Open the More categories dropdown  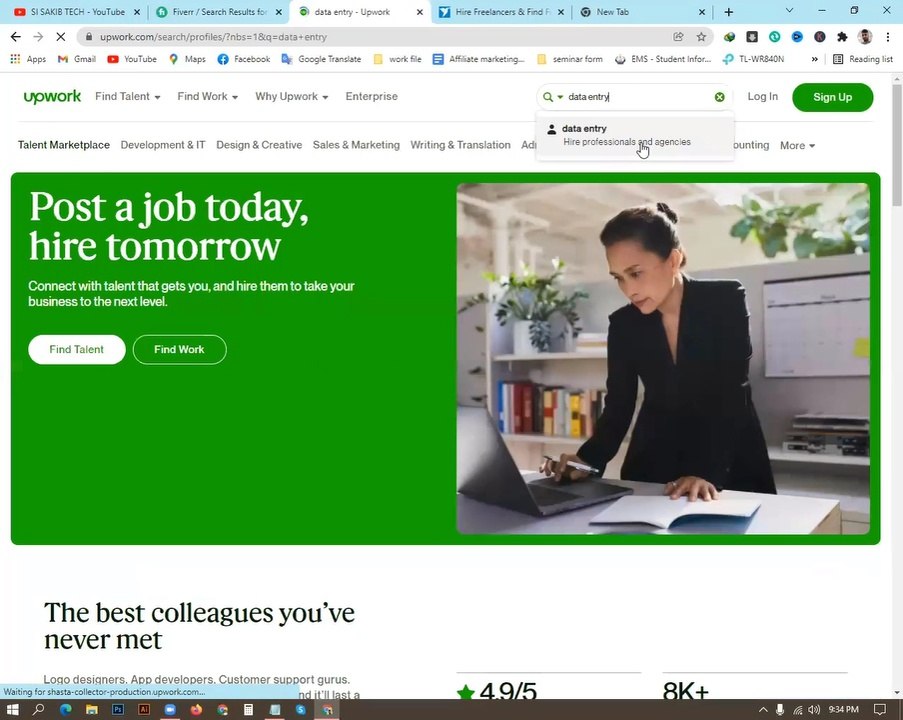pyautogui.click(x=797, y=146)
